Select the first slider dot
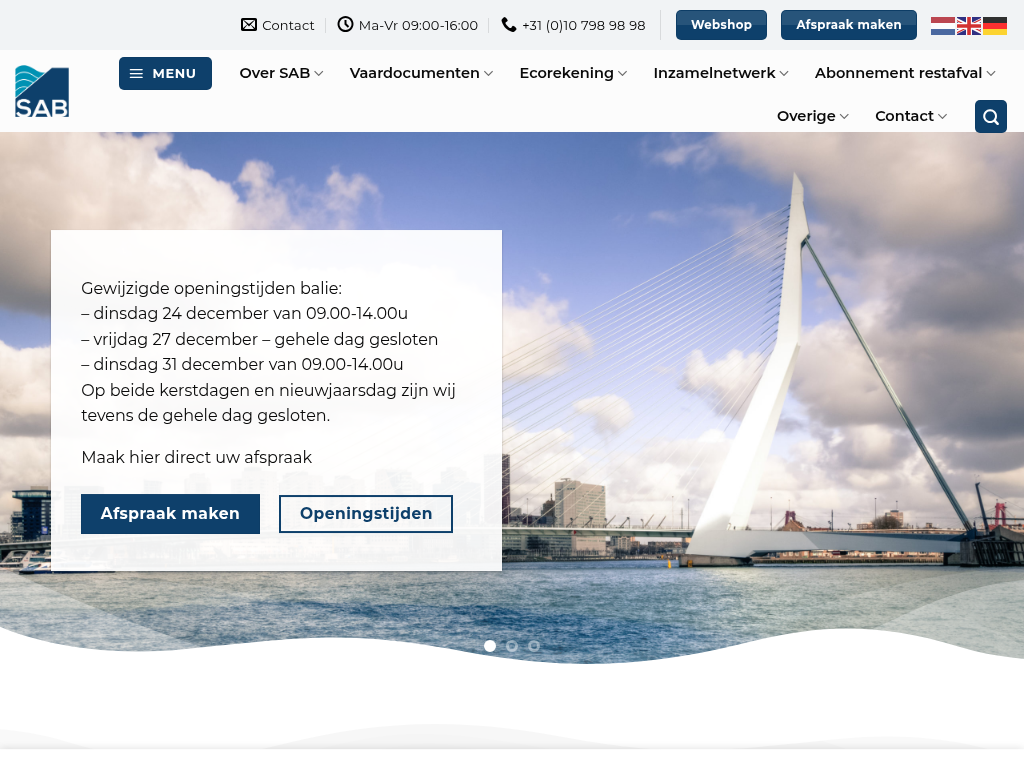This screenshot has height=768, width=1024. tap(490, 646)
